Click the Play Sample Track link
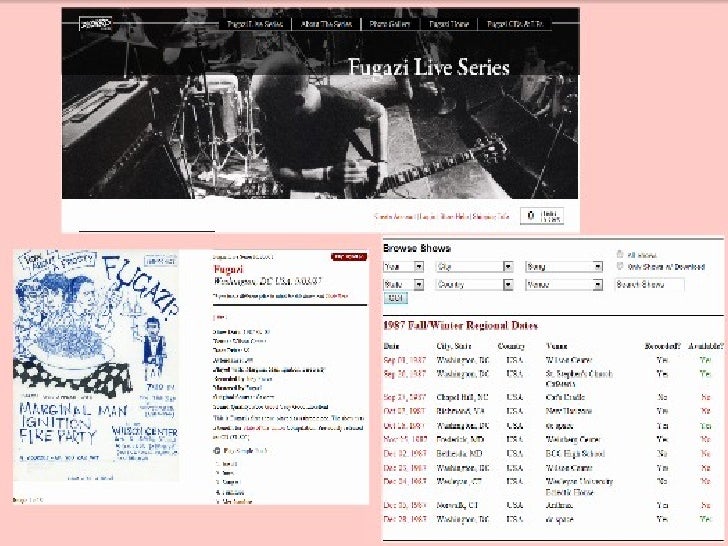 (246, 451)
